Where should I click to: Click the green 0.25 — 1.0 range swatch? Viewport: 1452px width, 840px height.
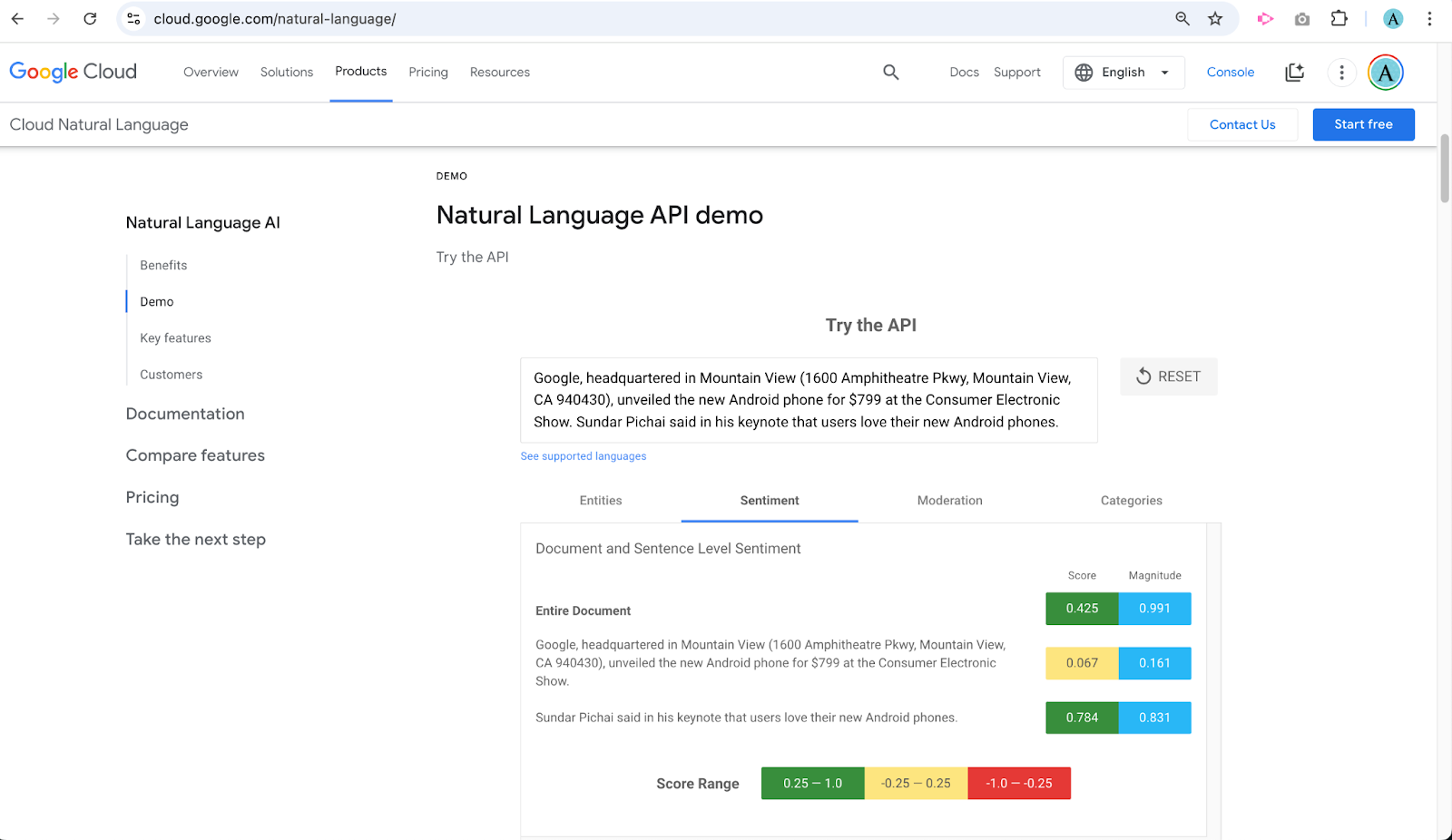[x=813, y=784]
